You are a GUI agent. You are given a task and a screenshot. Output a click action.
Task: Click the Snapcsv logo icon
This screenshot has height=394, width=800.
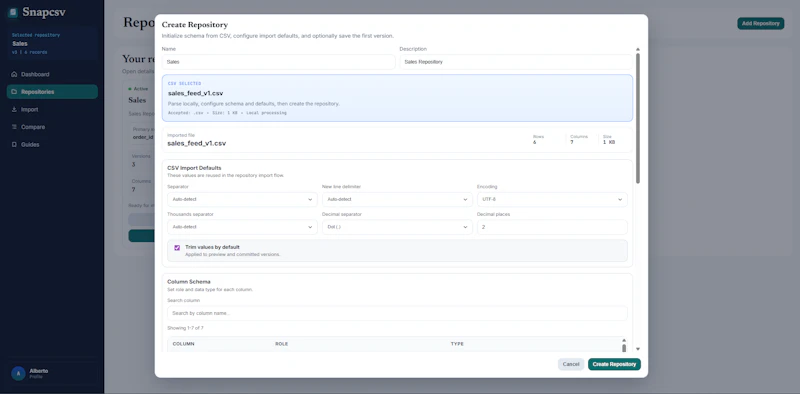pyautogui.click(x=13, y=12)
